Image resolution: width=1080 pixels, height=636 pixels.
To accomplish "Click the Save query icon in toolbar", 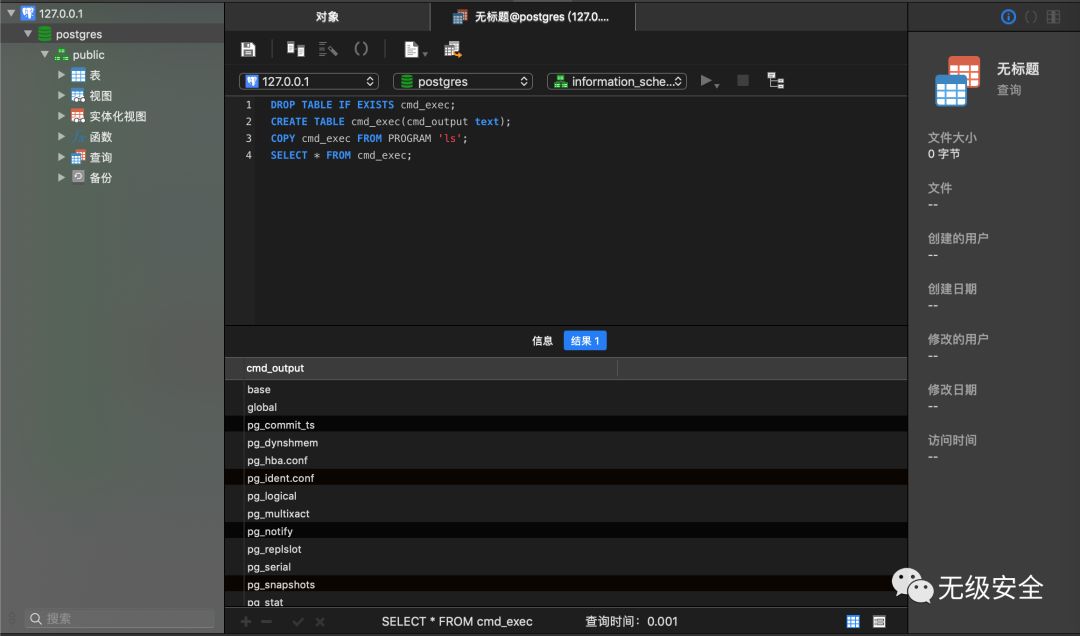I will (x=248, y=49).
